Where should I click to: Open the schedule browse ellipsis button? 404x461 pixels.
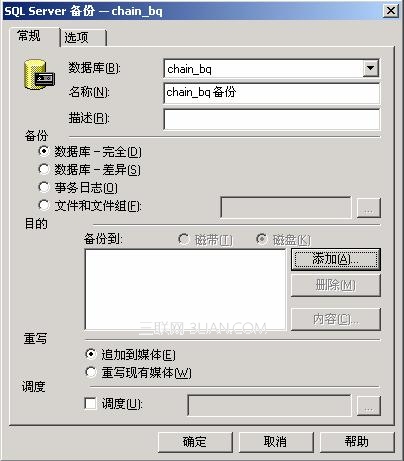(368, 405)
